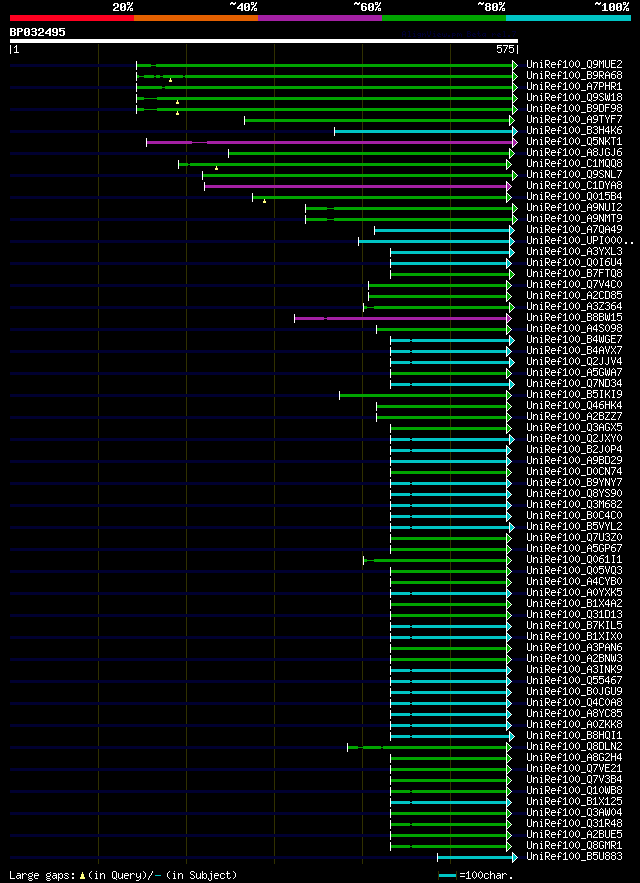Open hit UniRef100_Q8DLN2
The width and height of the screenshot is (640, 883).
[574, 747]
